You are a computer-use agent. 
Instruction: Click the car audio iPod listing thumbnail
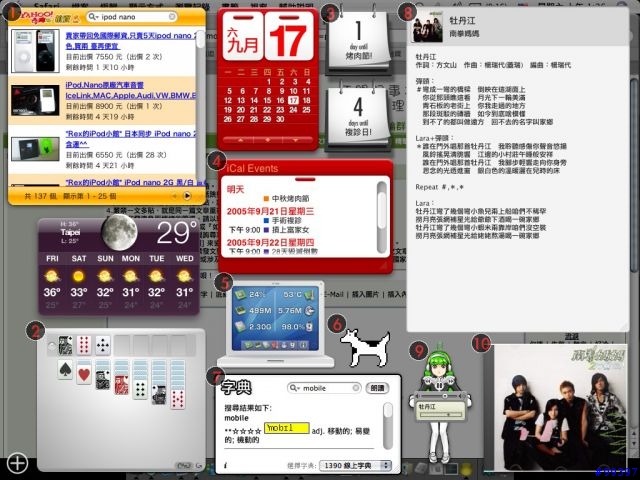pos(36,100)
